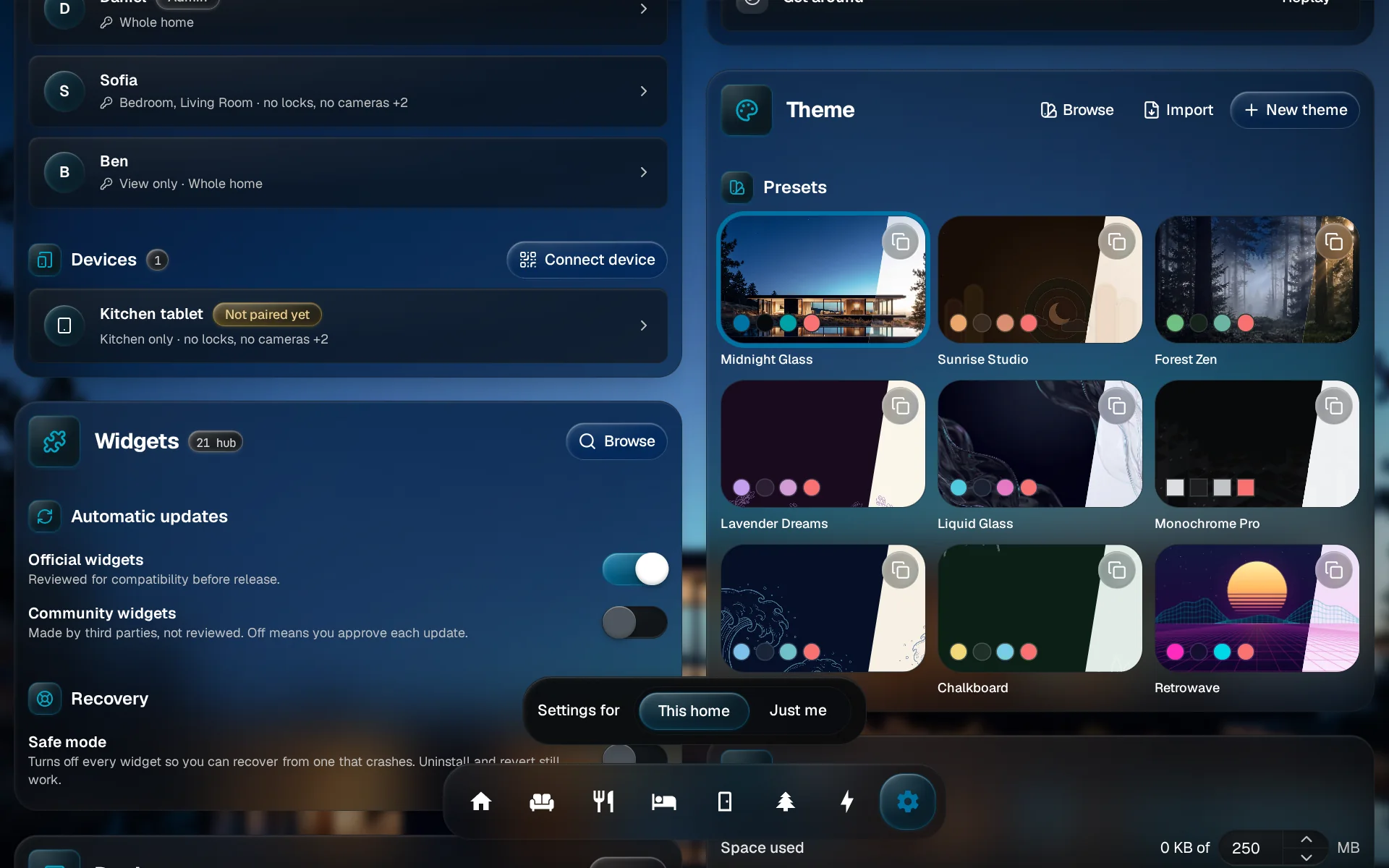Click the copy icon on Retrowave preset
The width and height of the screenshot is (1389, 868).
click(1334, 570)
